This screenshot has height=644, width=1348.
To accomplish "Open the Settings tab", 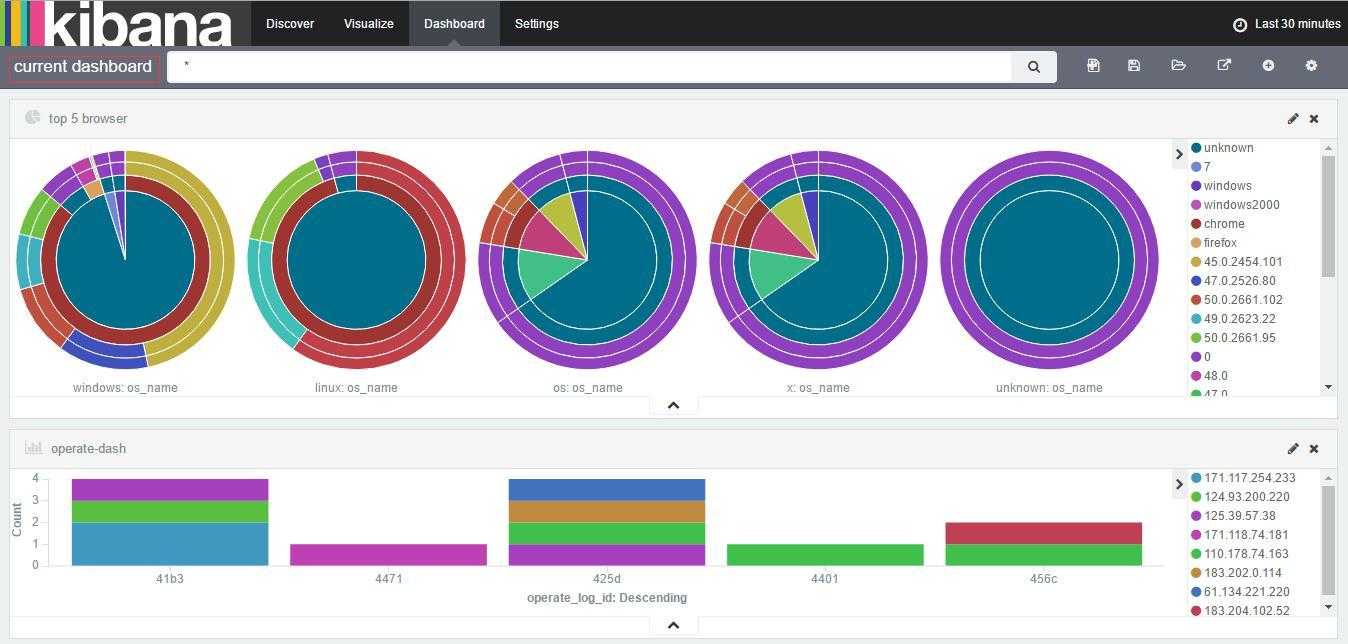I will (x=537, y=24).
